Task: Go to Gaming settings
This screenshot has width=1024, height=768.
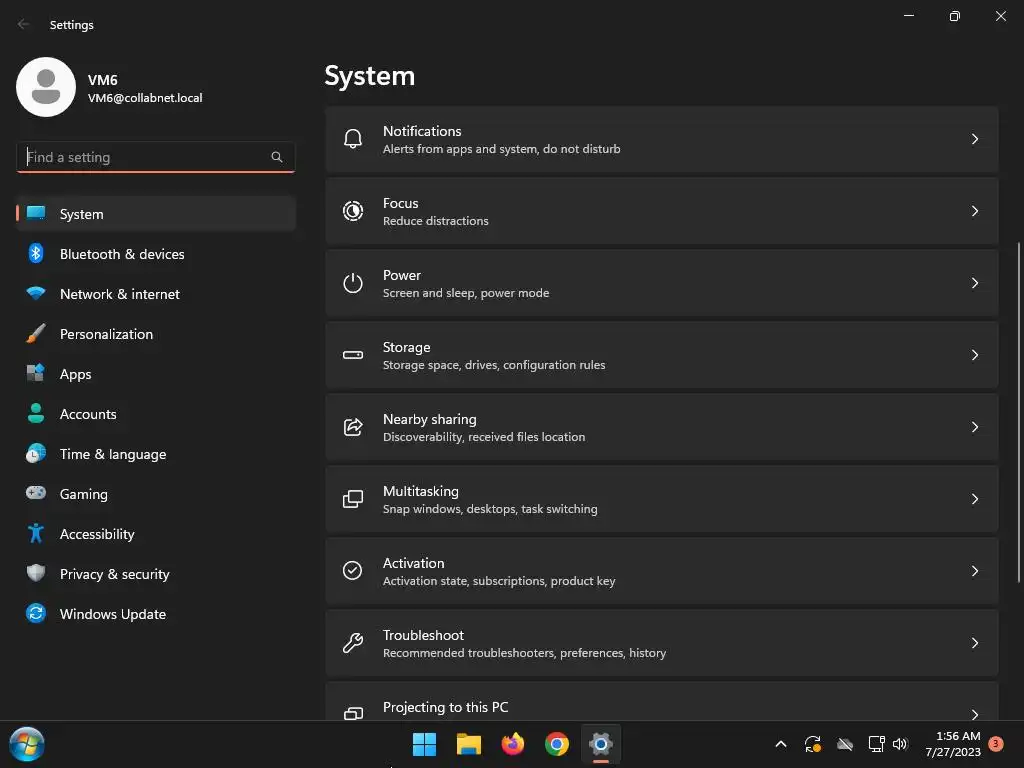Action: pyautogui.click(x=156, y=494)
